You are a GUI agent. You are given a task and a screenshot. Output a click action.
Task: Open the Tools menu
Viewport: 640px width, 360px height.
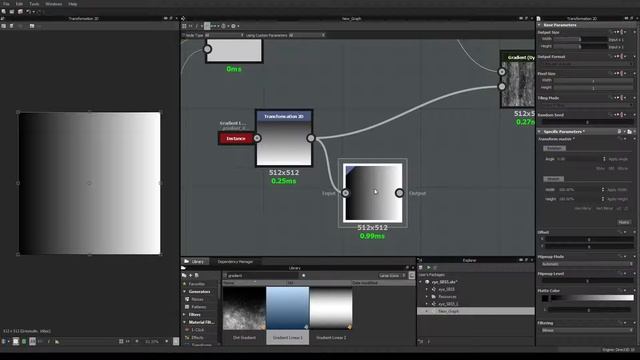34,4
